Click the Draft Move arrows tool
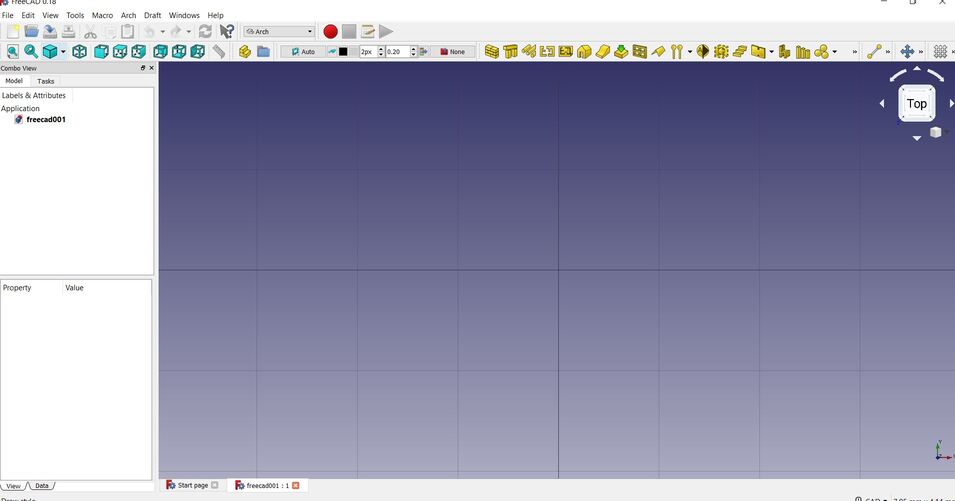The image size is (955, 501). (907, 52)
